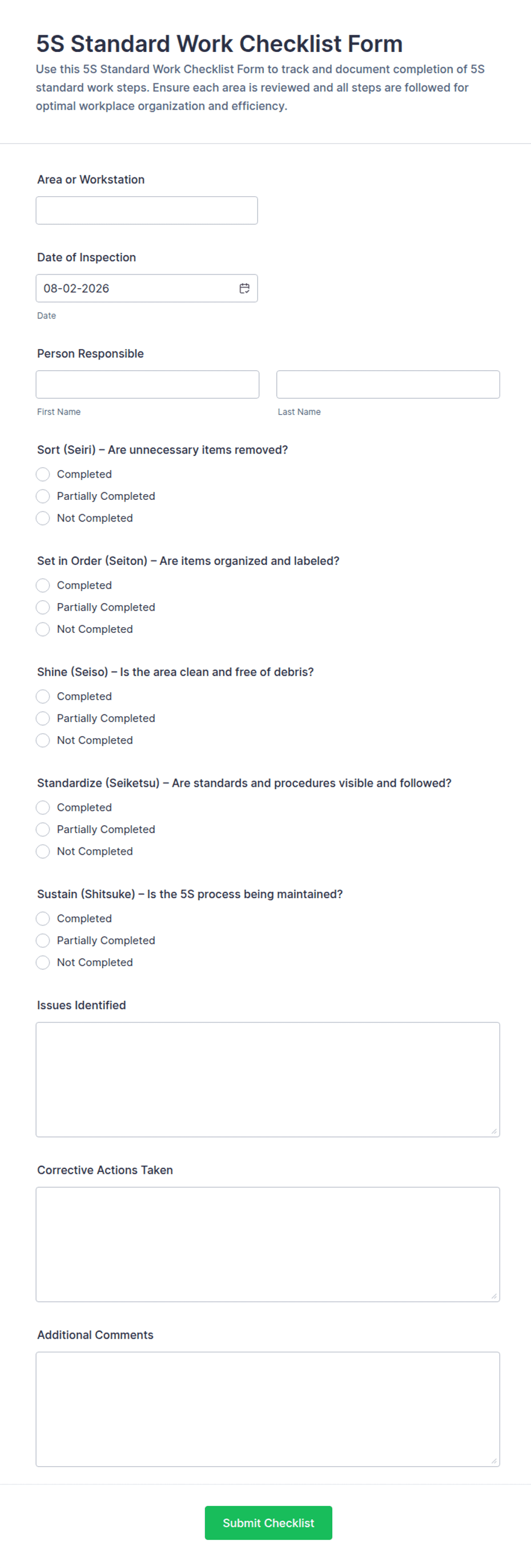
Task: Click the Area or Workstation field
Action: (x=147, y=210)
